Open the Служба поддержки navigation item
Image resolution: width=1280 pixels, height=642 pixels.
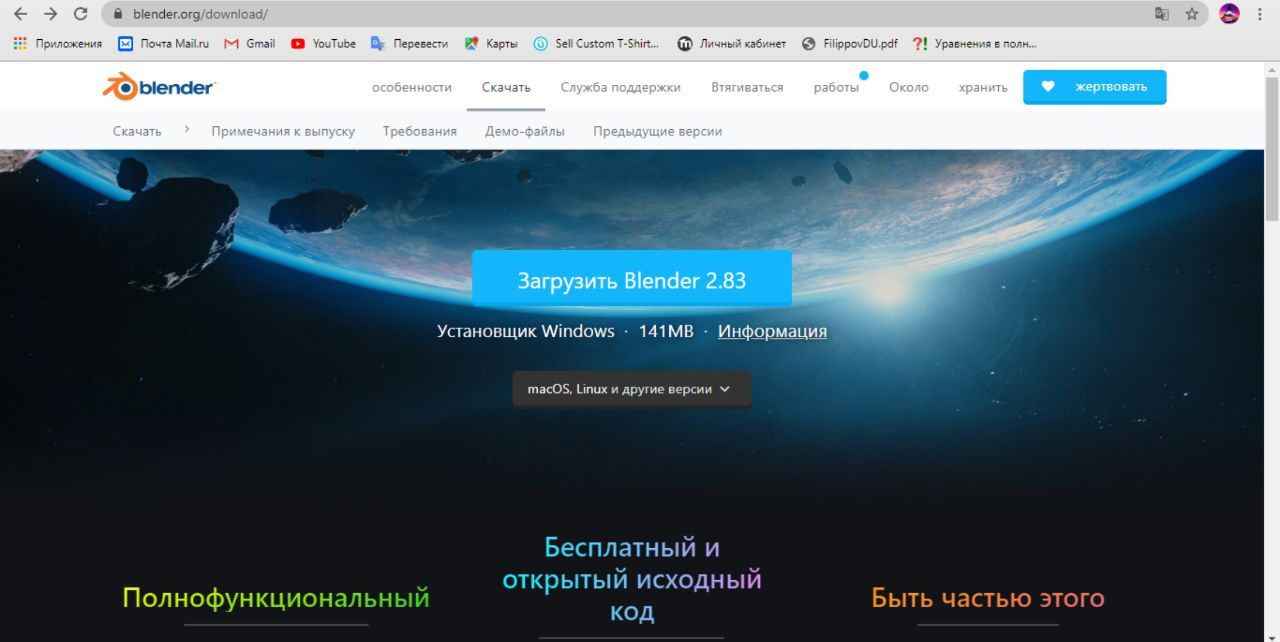pos(620,87)
